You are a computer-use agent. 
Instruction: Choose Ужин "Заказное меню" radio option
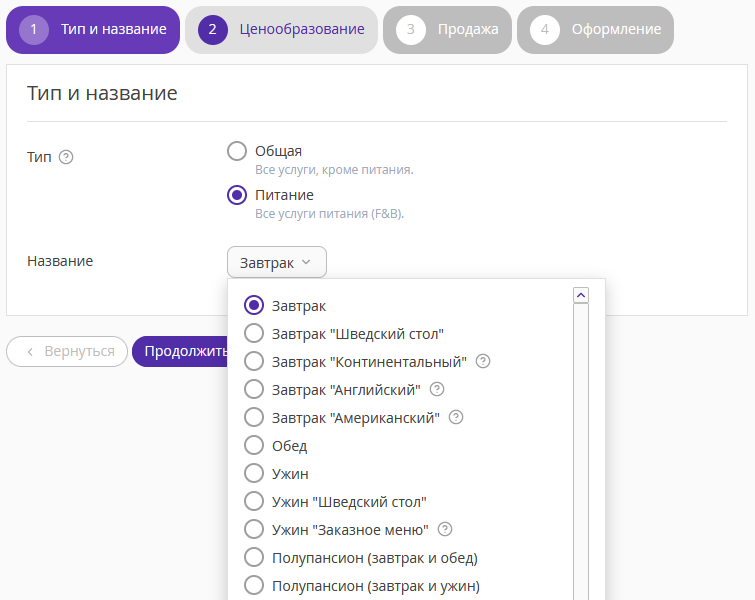tap(254, 529)
